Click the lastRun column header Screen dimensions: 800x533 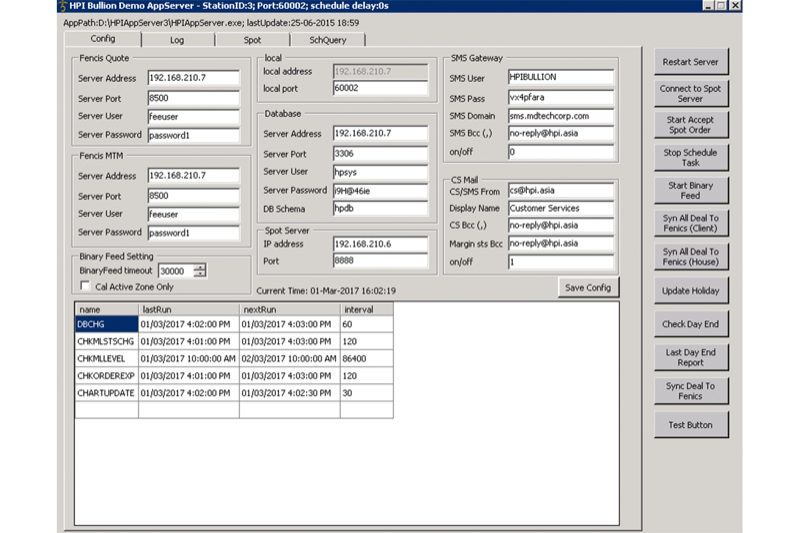point(189,309)
